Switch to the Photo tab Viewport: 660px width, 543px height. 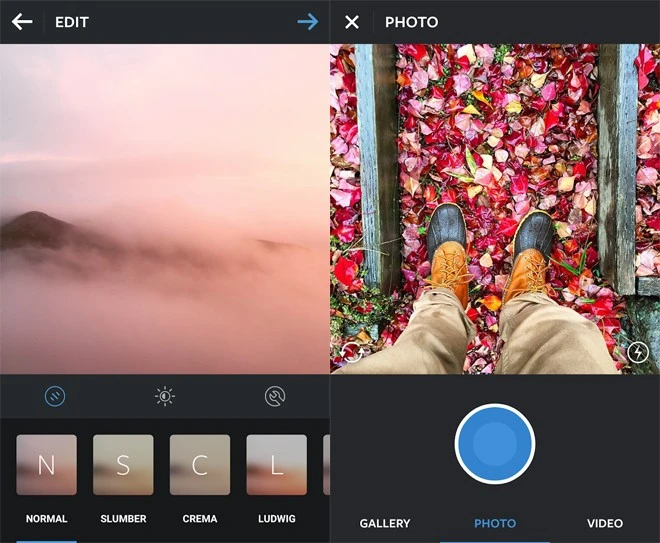pyautogui.click(x=495, y=523)
